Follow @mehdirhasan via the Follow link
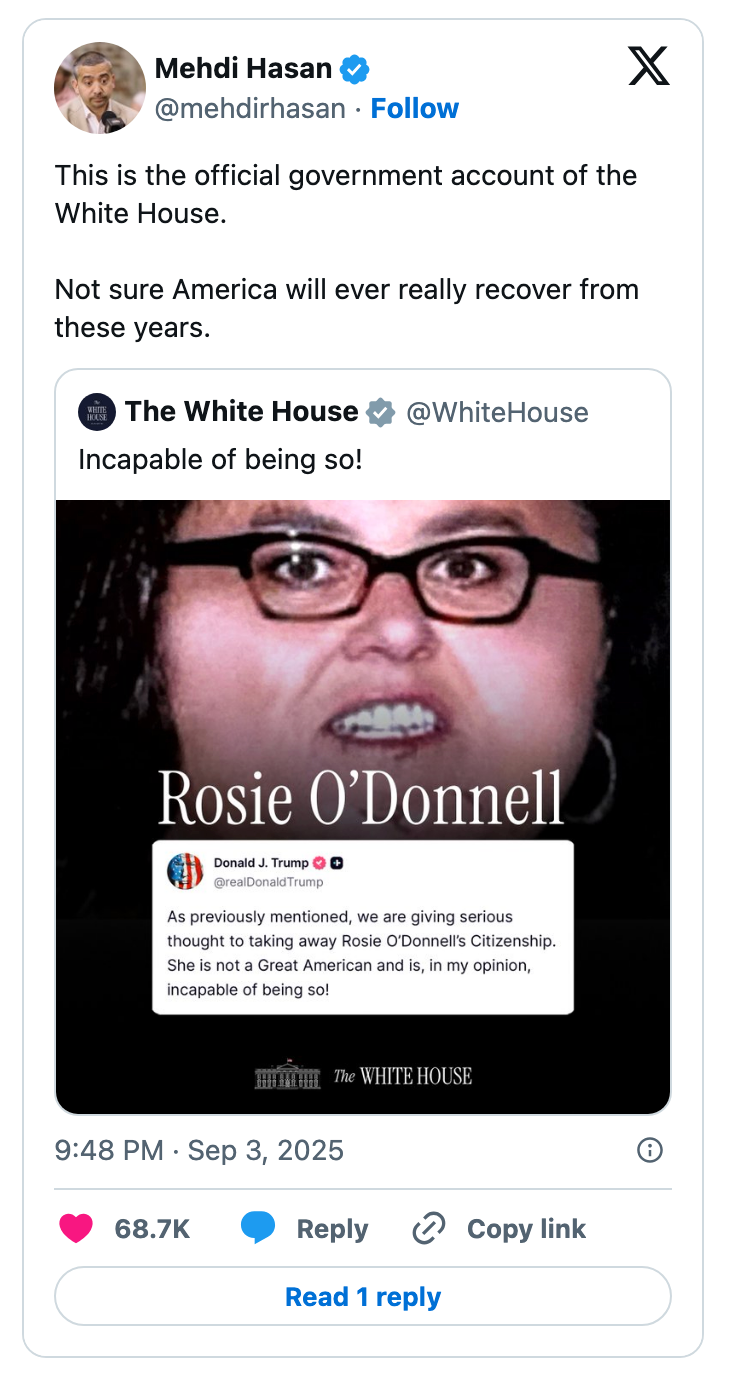 pyautogui.click(x=414, y=108)
